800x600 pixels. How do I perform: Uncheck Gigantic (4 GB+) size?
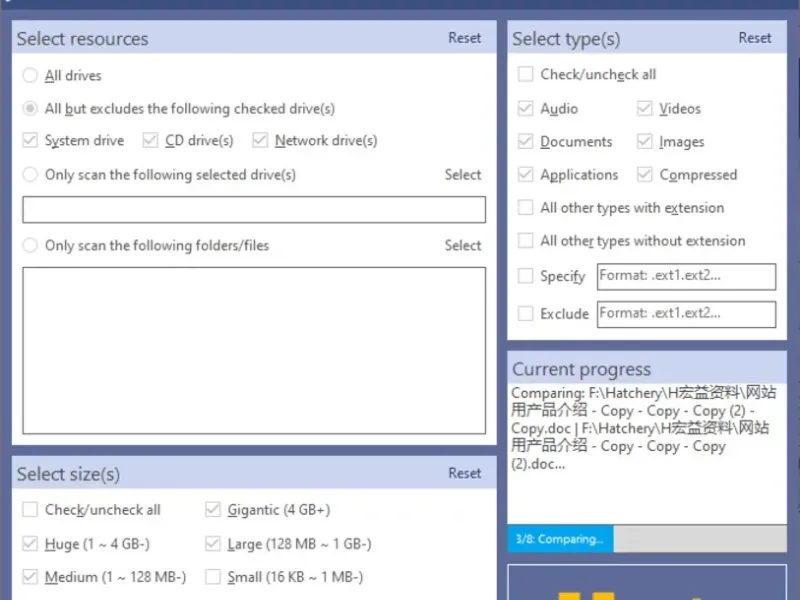(x=213, y=510)
